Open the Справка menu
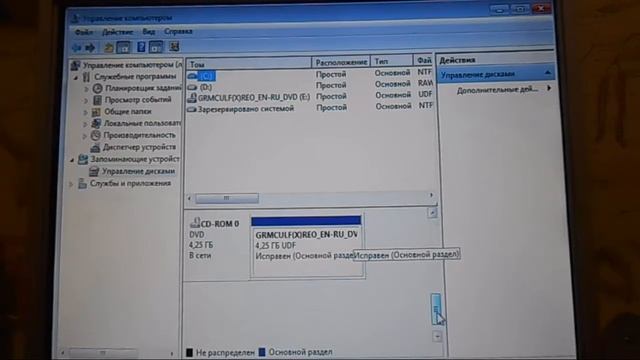This screenshot has height=360, width=640. pyautogui.click(x=178, y=31)
